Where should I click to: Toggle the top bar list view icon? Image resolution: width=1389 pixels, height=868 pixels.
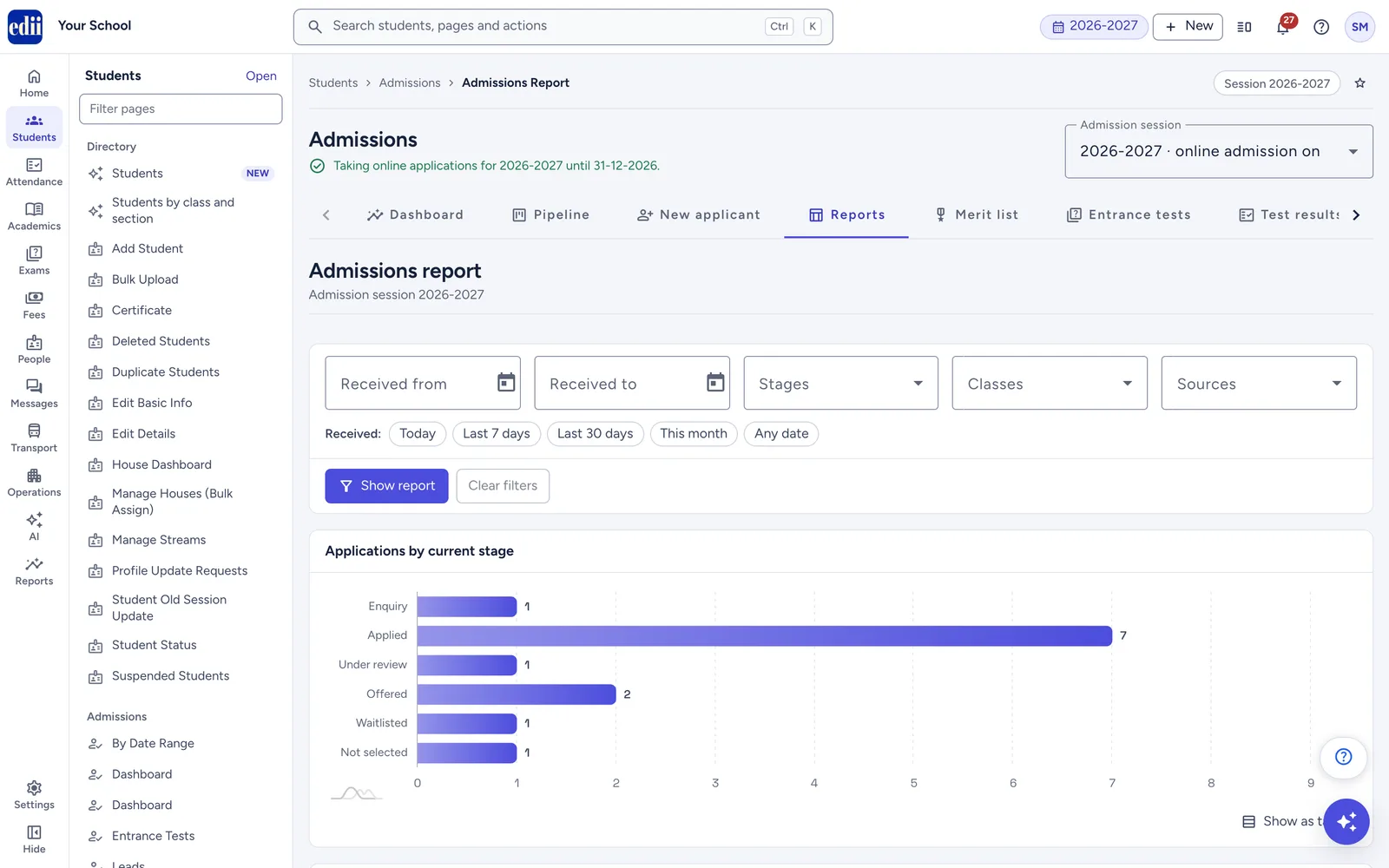[x=1244, y=27]
